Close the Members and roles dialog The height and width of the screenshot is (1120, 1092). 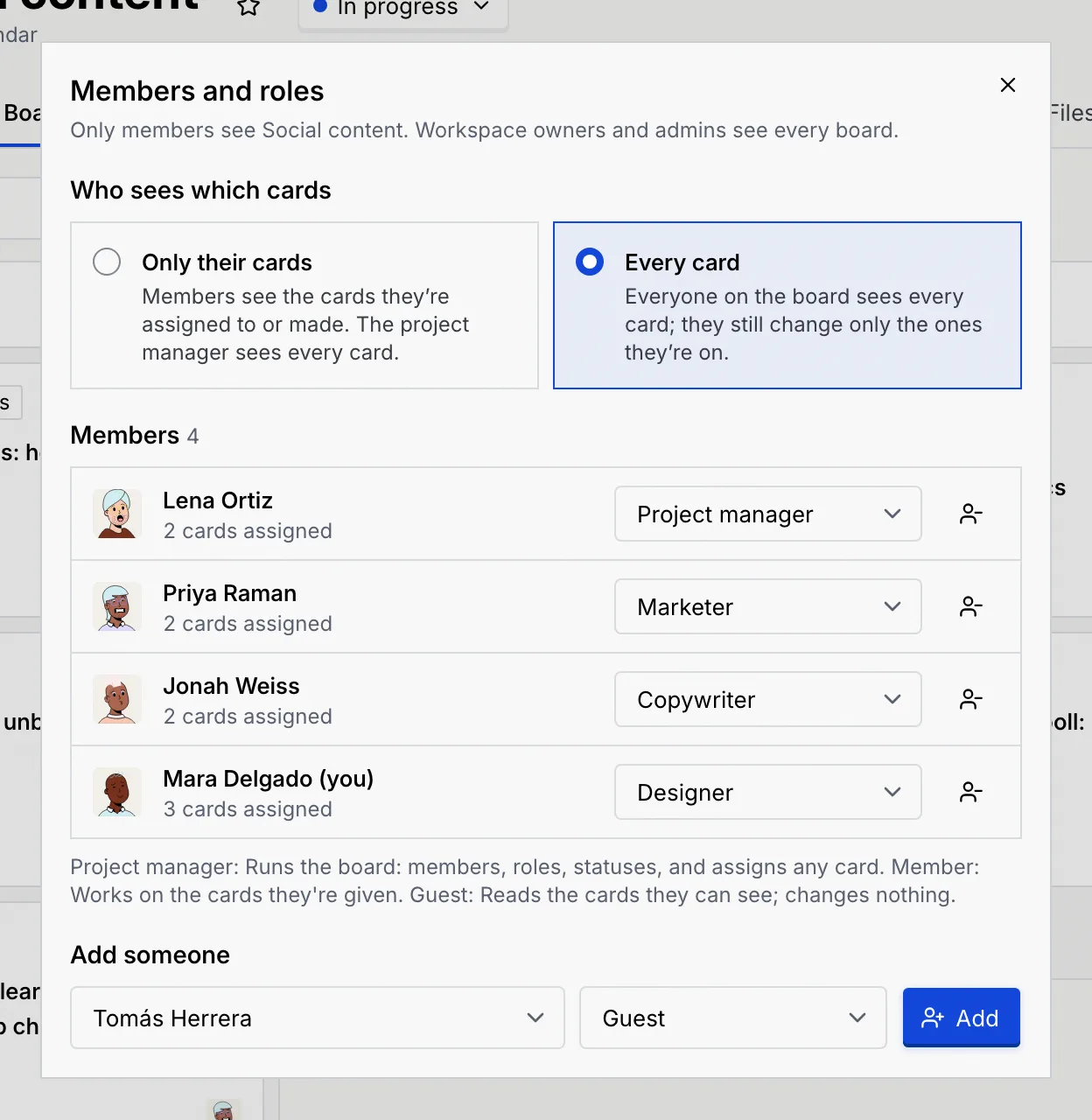click(x=1008, y=85)
